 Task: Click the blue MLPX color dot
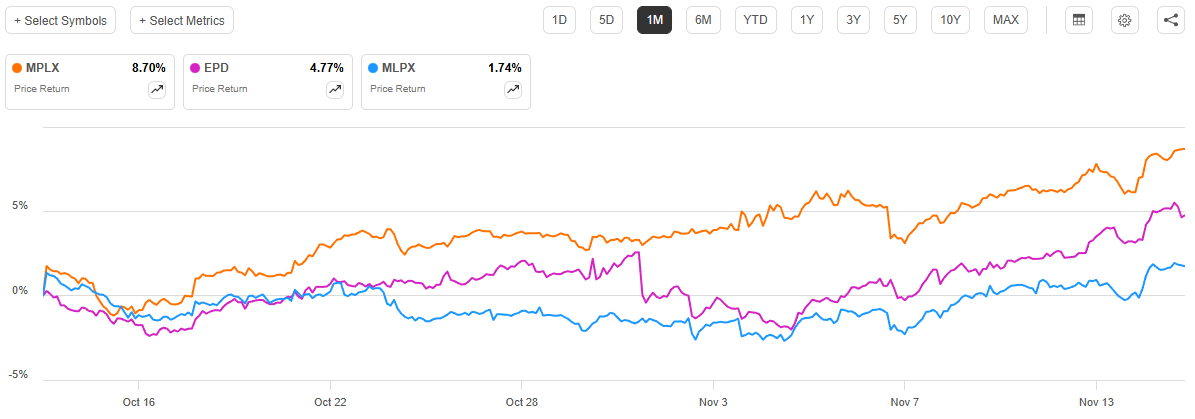[373, 68]
